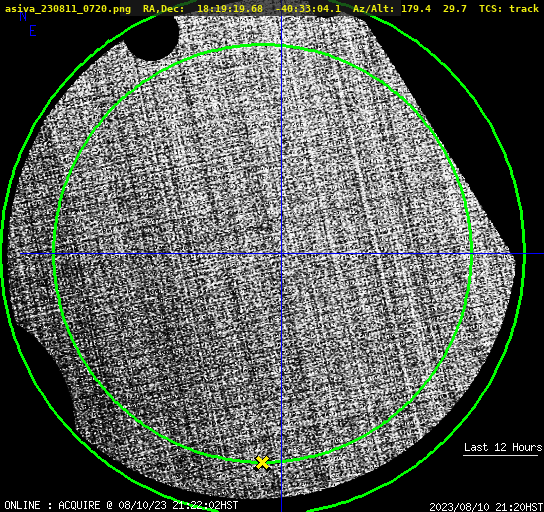Image resolution: width=544 pixels, height=512 pixels.
Task: Open the Last 12 Hours link
Action: point(503,447)
